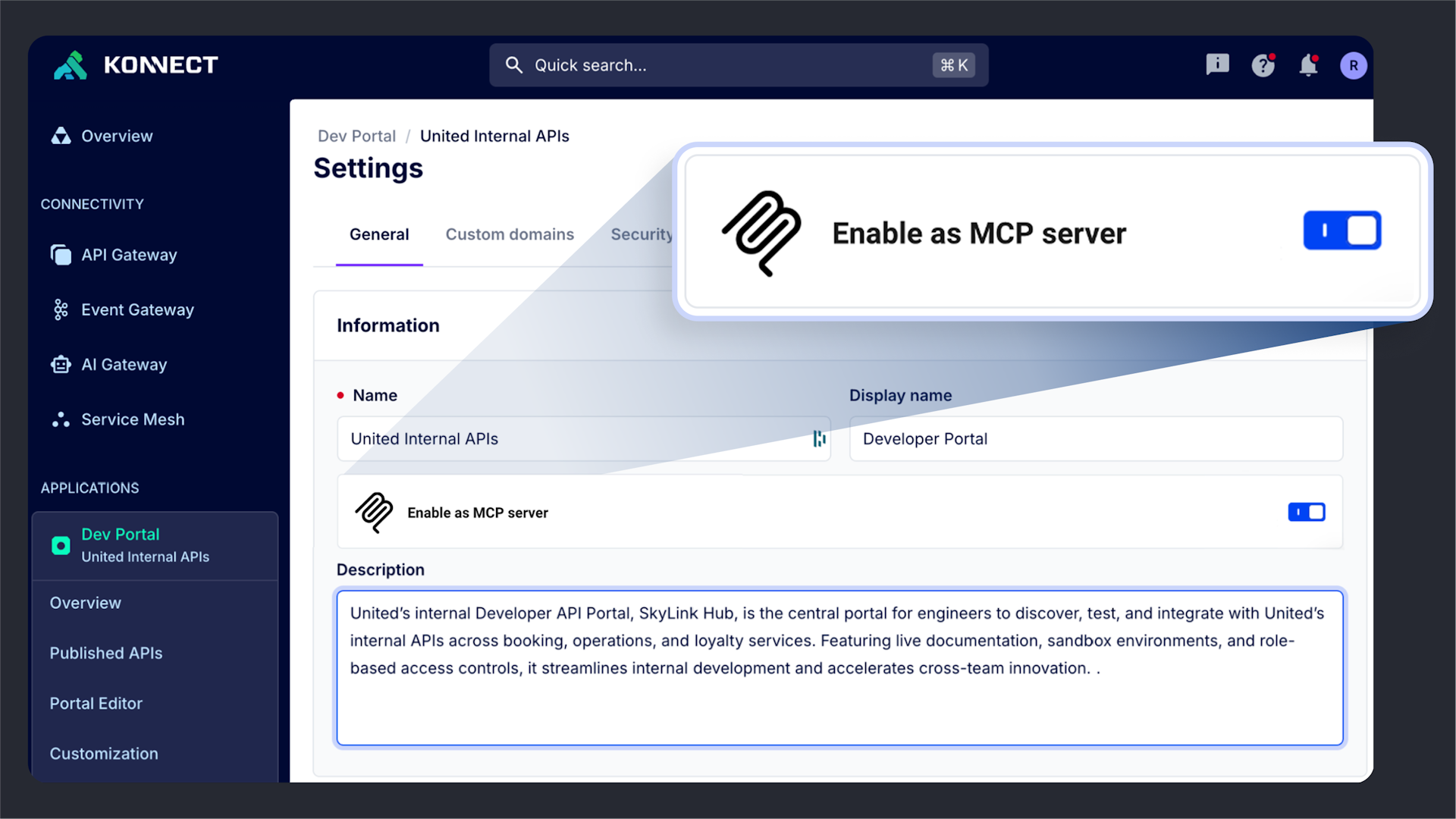Open the notifications bell icon

point(1308,66)
